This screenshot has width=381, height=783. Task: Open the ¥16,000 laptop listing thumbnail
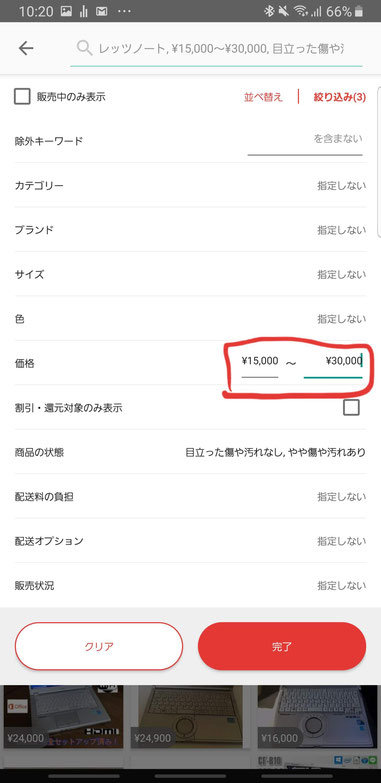(318, 716)
